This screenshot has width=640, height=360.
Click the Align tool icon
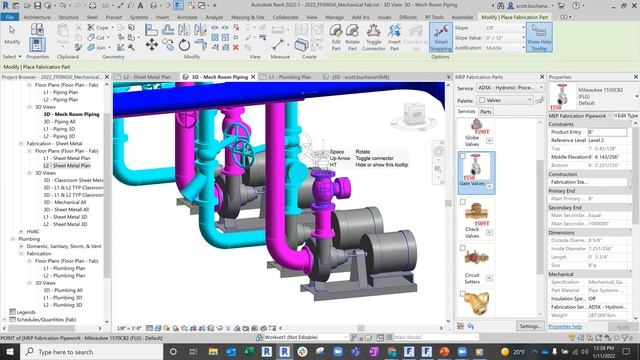(151, 29)
